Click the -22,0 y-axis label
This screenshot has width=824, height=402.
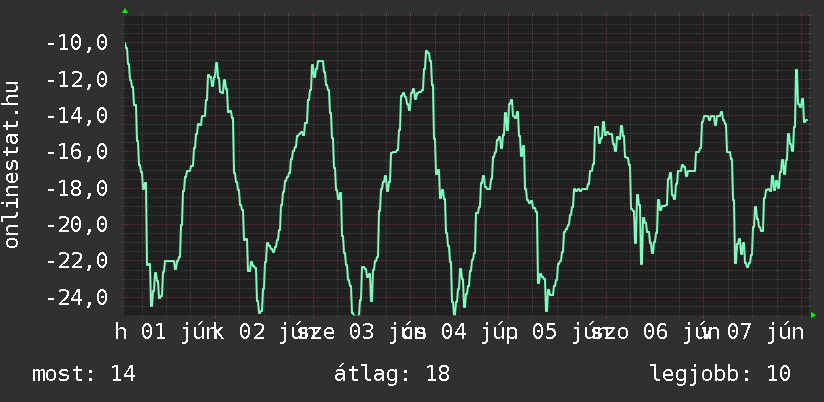pyautogui.click(x=77, y=261)
